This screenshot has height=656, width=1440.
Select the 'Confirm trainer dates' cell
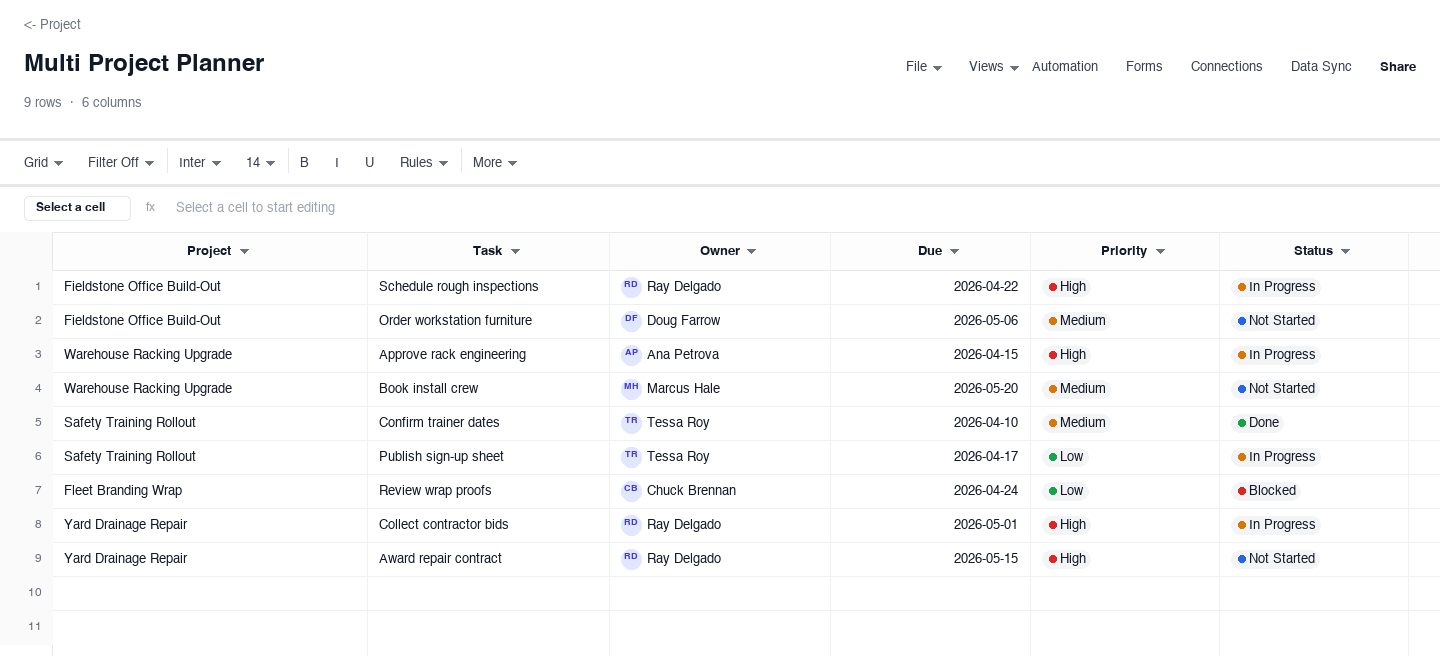489,423
